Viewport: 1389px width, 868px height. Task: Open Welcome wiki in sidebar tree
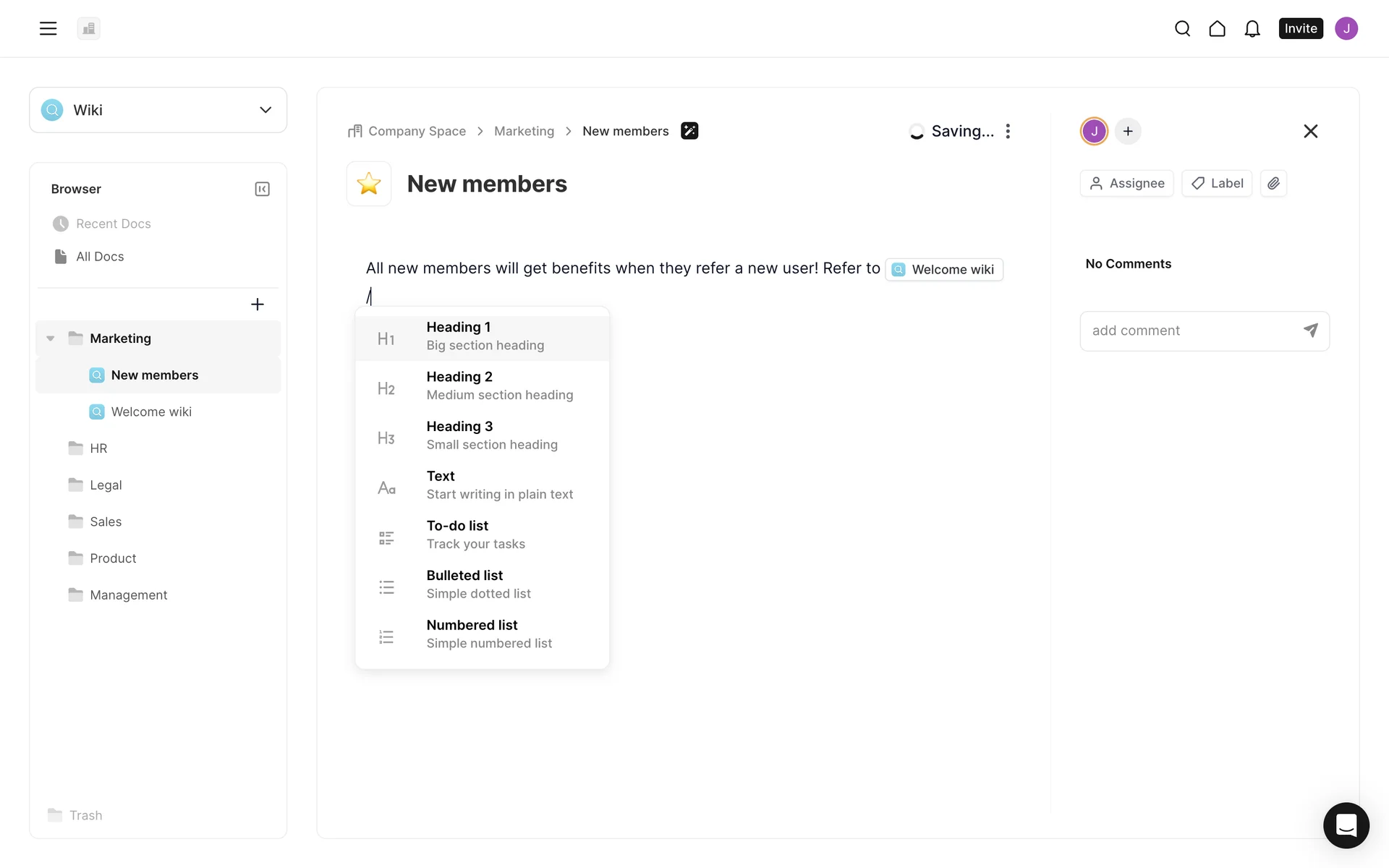[x=151, y=412]
